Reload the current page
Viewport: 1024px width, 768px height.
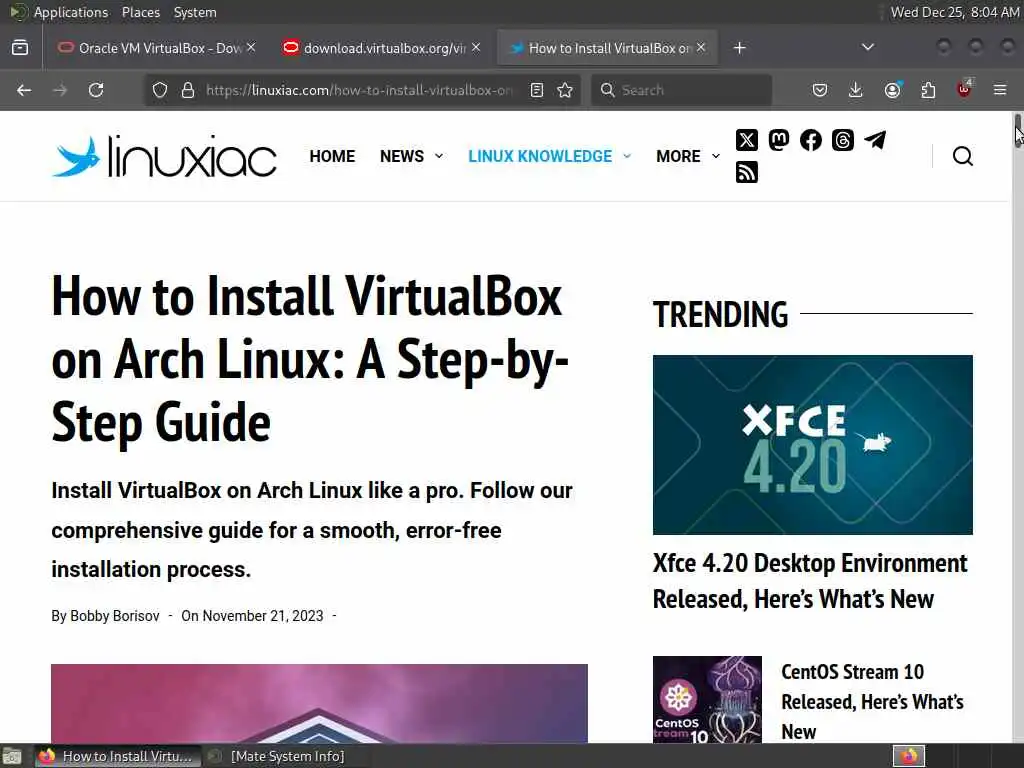tap(96, 90)
